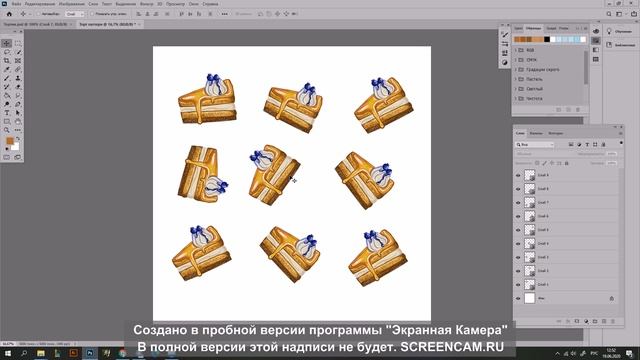Screen dimensions: 640x360
Task: Click the Opacity value field
Action: pyautogui.click(x=612, y=154)
